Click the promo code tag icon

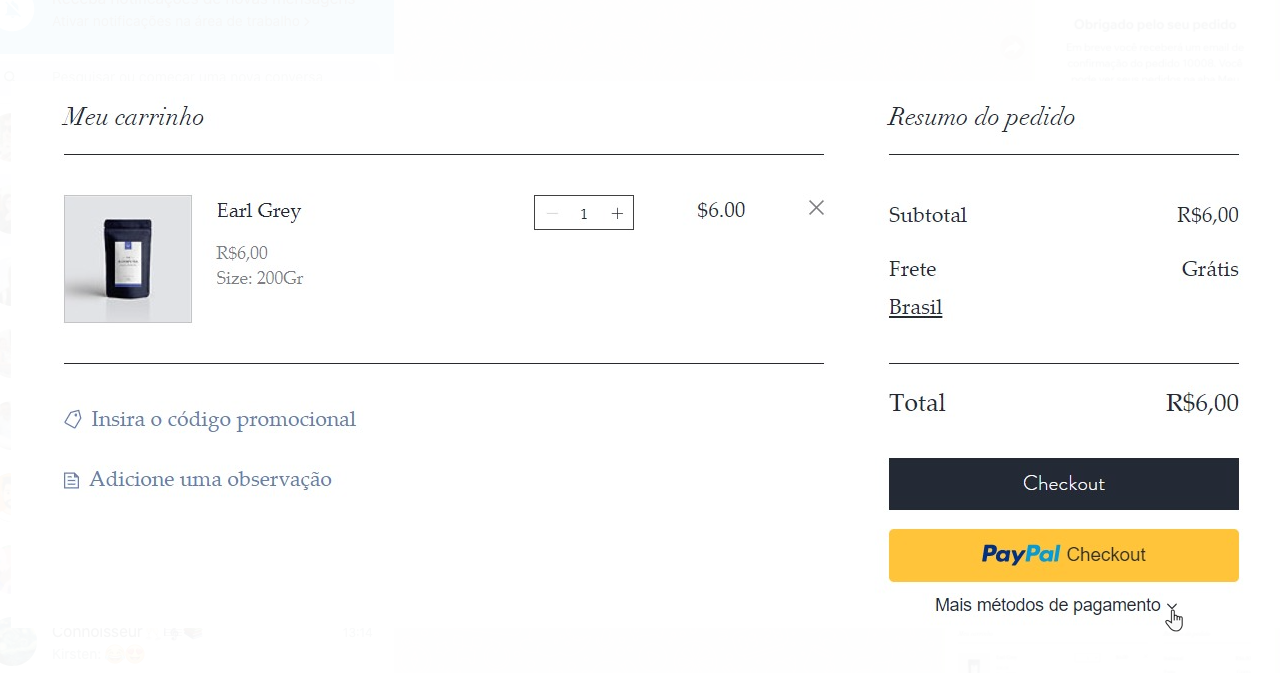[x=73, y=420]
